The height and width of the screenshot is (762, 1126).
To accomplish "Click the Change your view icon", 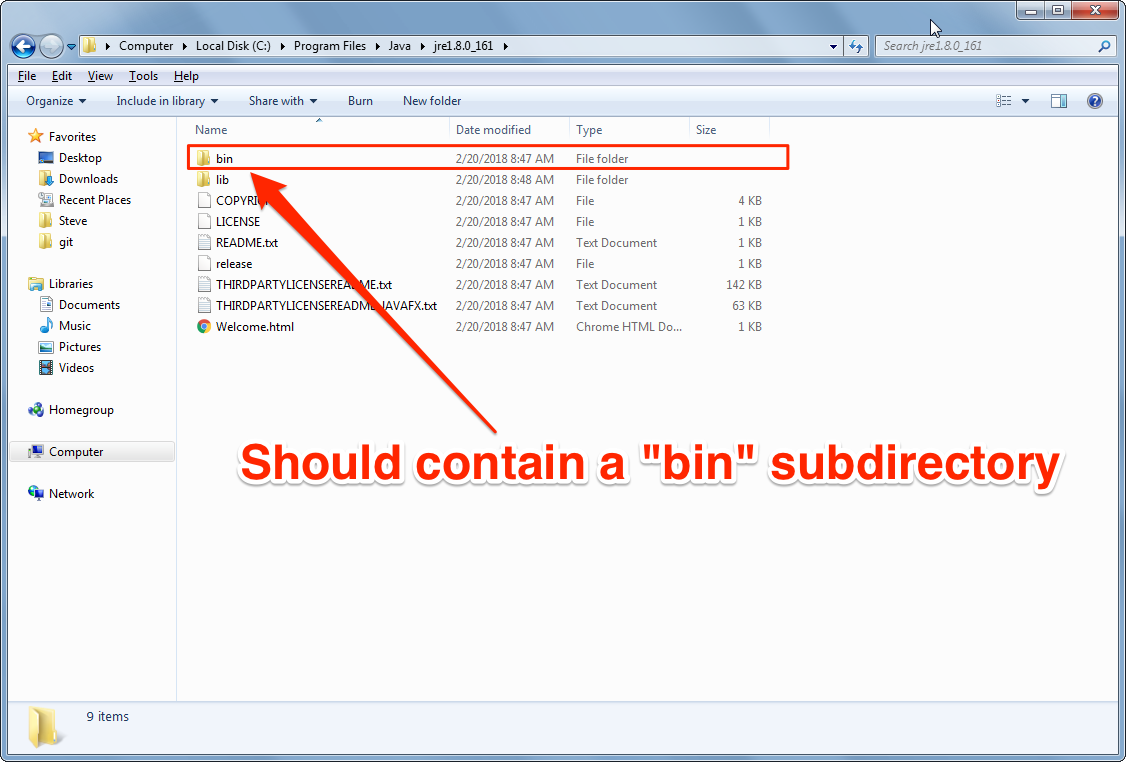I will pyautogui.click(x=1003, y=101).
